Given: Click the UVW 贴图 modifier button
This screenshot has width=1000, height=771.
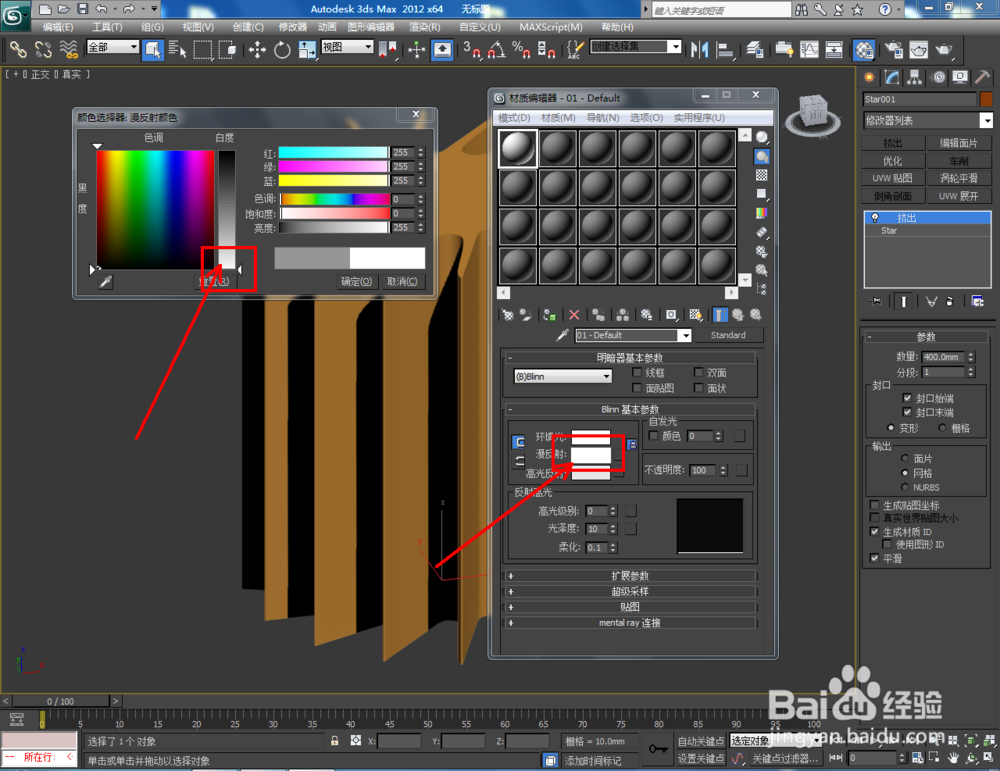Looking at the screenshot, I should pyautogui.click(x=893, y=178).
